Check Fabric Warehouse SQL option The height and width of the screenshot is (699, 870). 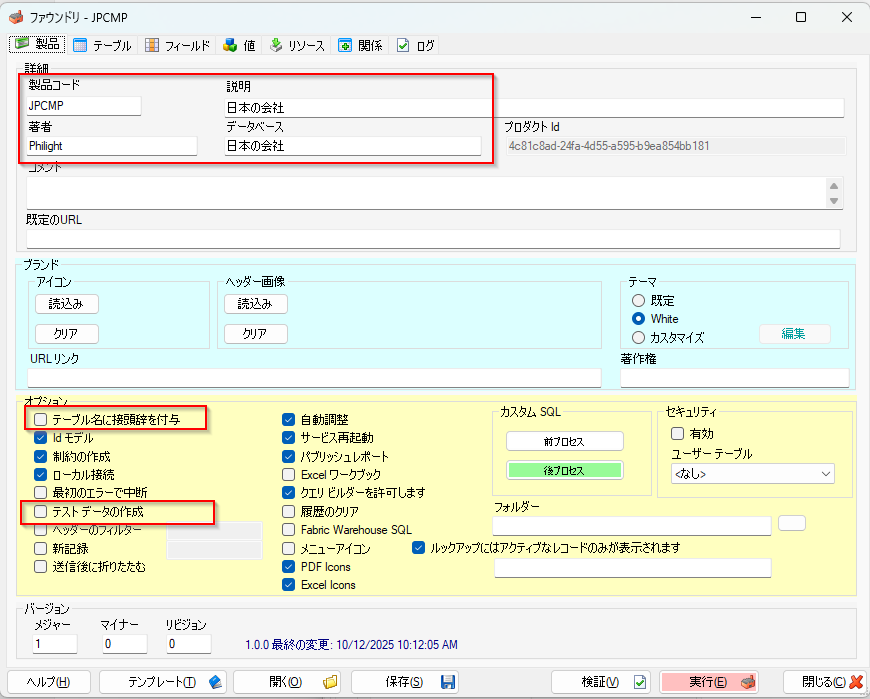point(289,530)
